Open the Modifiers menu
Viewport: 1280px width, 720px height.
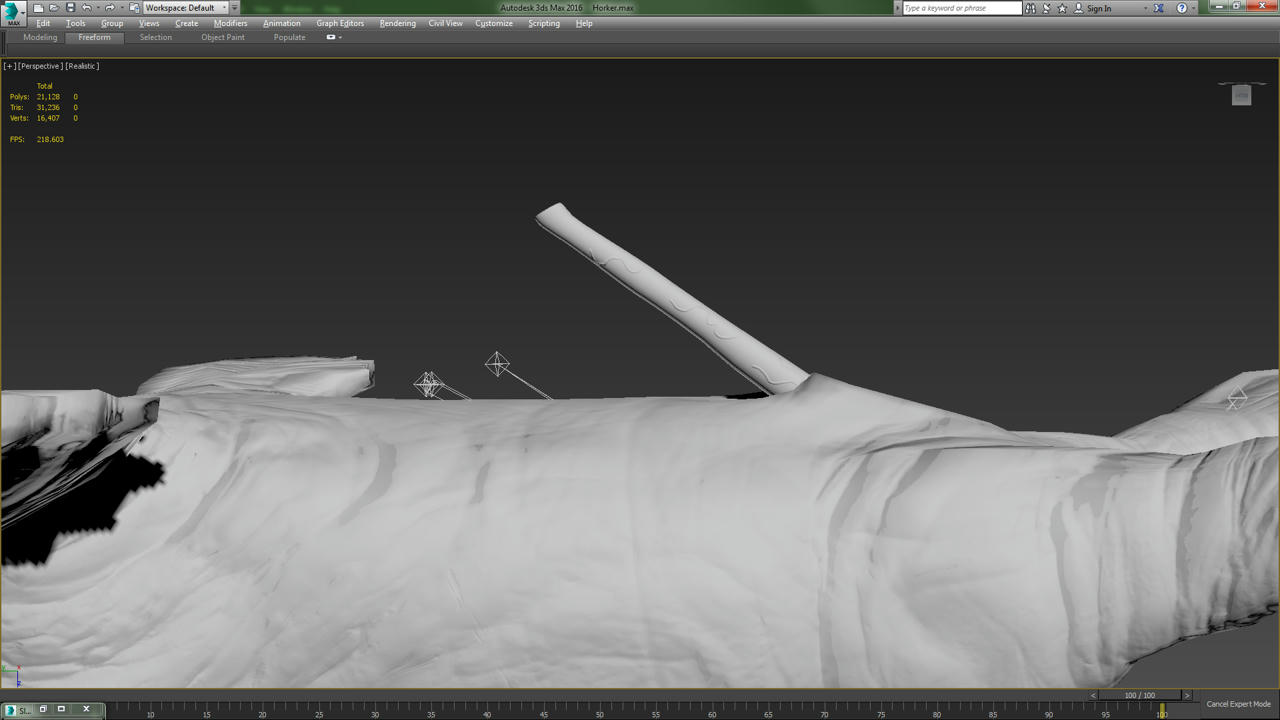[x=231, y=23]
